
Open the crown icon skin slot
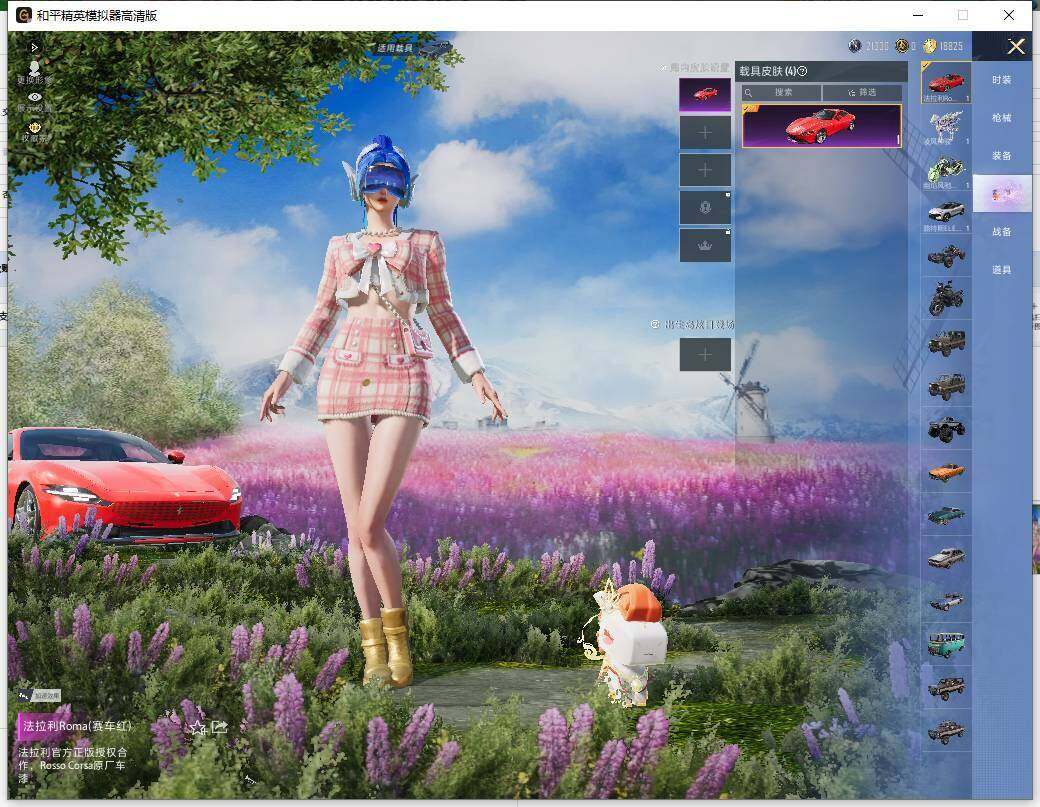(705, 245)
